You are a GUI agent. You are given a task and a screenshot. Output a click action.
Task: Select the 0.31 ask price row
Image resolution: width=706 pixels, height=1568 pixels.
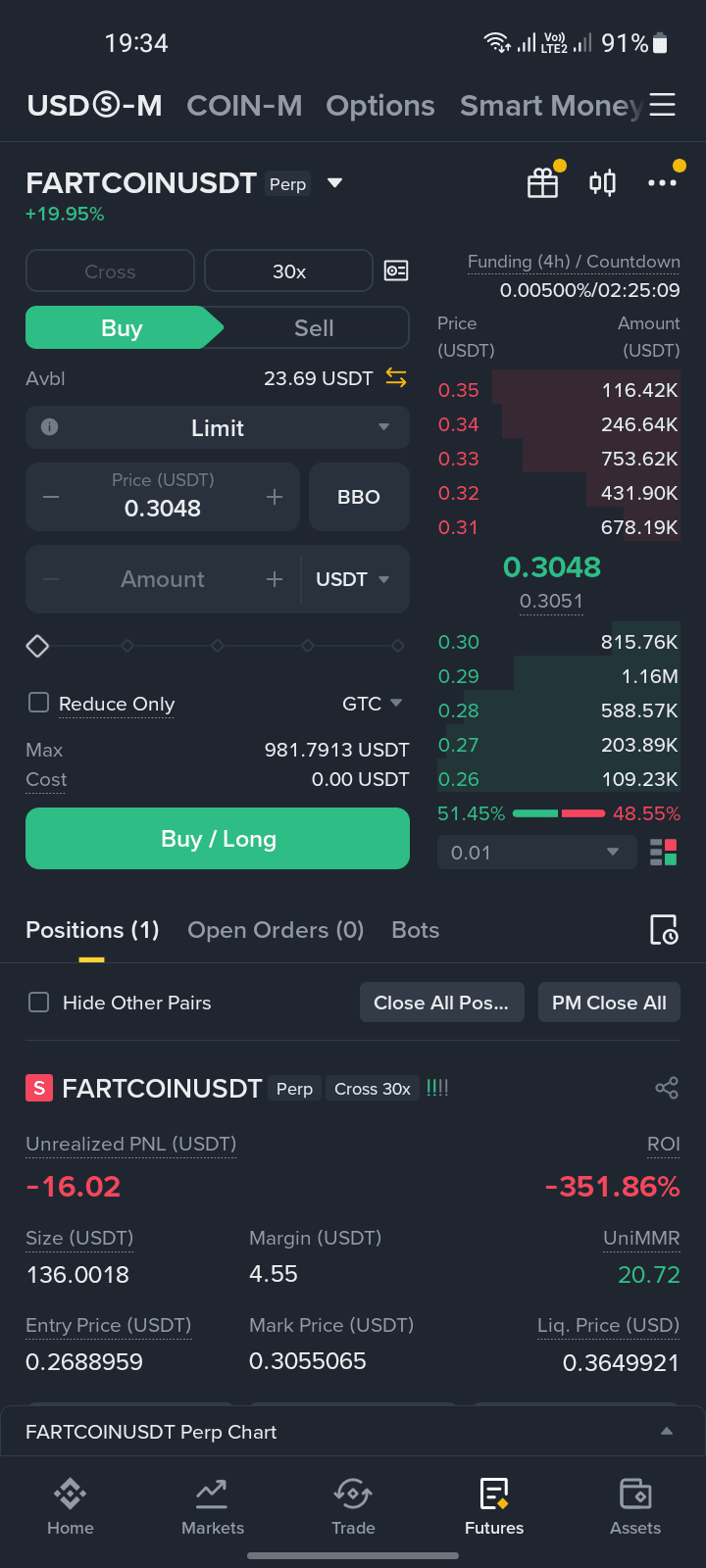[559, 527]
